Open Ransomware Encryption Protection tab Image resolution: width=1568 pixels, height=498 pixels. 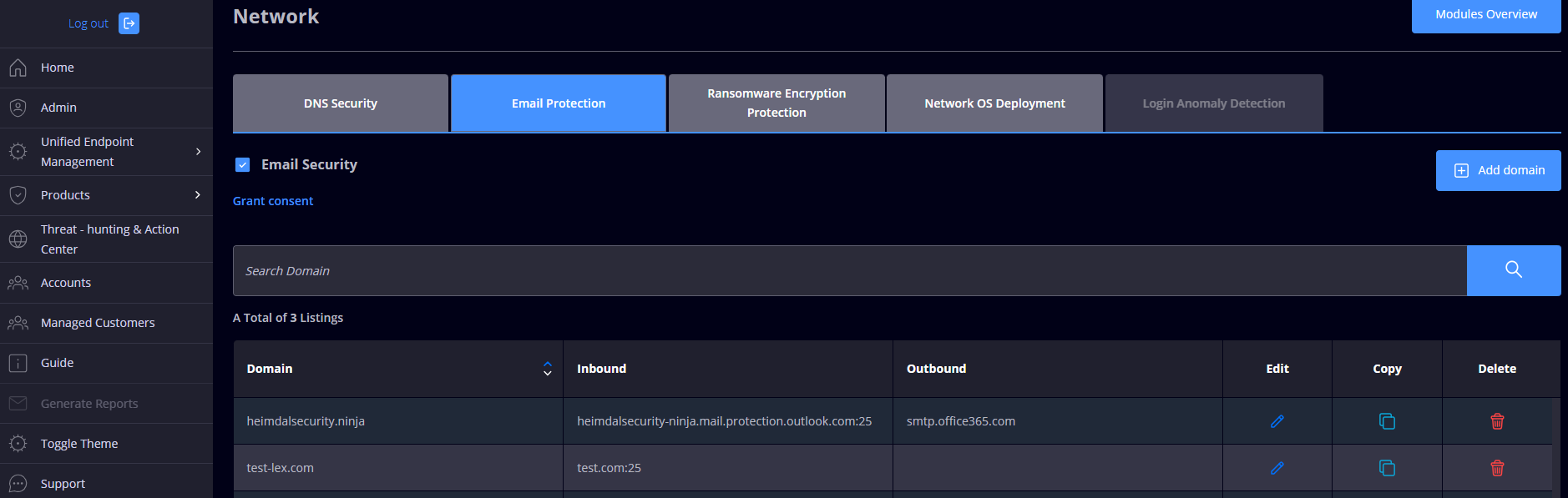pos(776,103)
